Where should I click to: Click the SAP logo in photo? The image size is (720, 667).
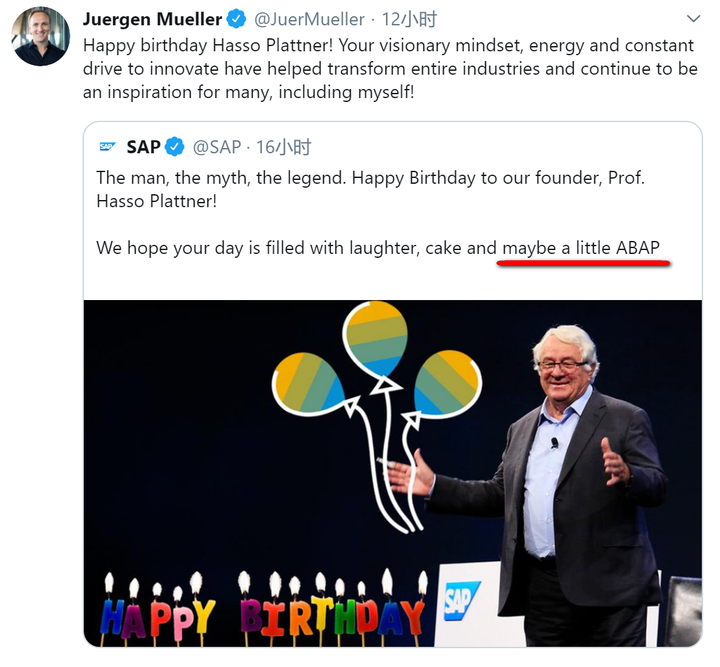[x=460, y=601]
